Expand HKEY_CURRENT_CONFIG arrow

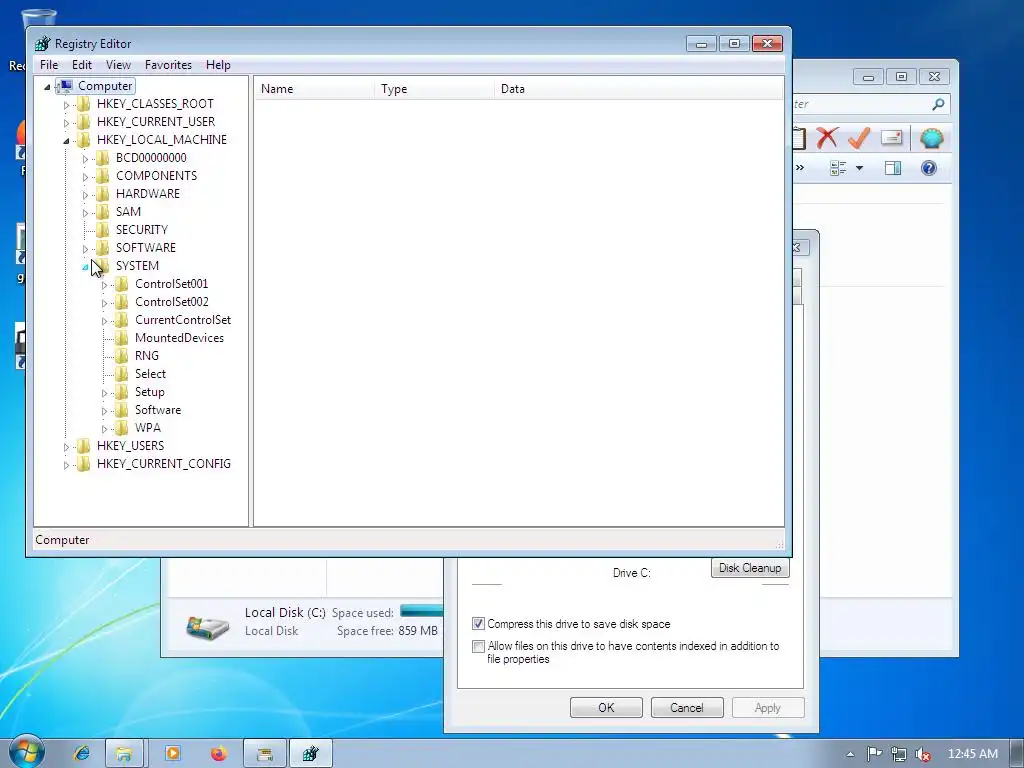tap(66, 465)
